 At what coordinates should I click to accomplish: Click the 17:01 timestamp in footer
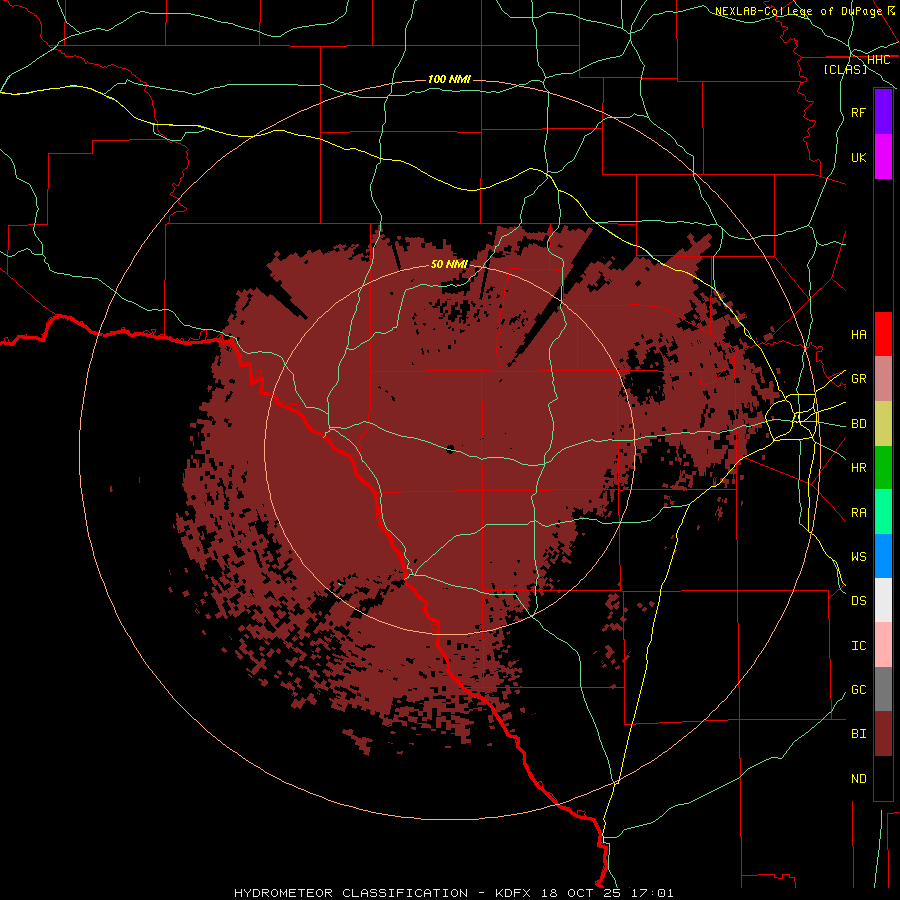pos(651,893)
